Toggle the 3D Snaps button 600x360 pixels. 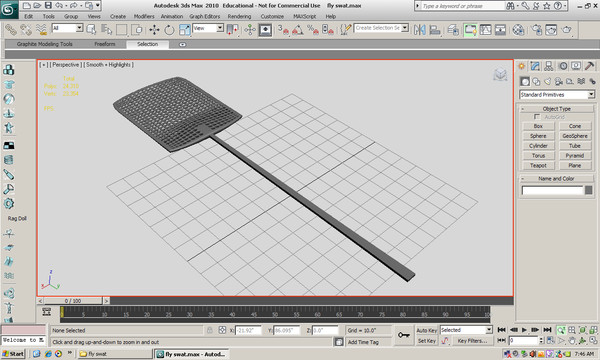click(283, 30)
